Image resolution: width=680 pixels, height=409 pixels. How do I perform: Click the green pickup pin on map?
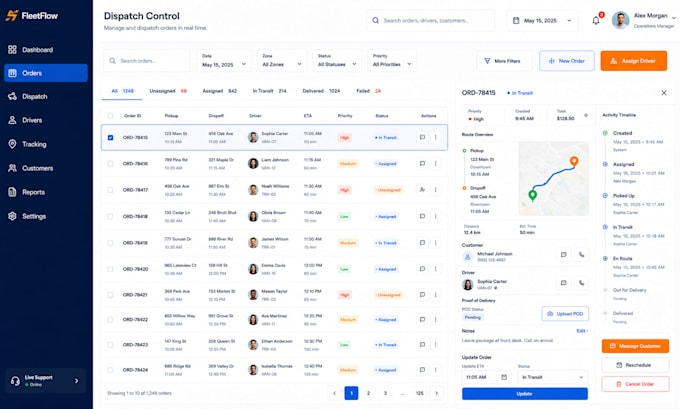click(533, 195)
